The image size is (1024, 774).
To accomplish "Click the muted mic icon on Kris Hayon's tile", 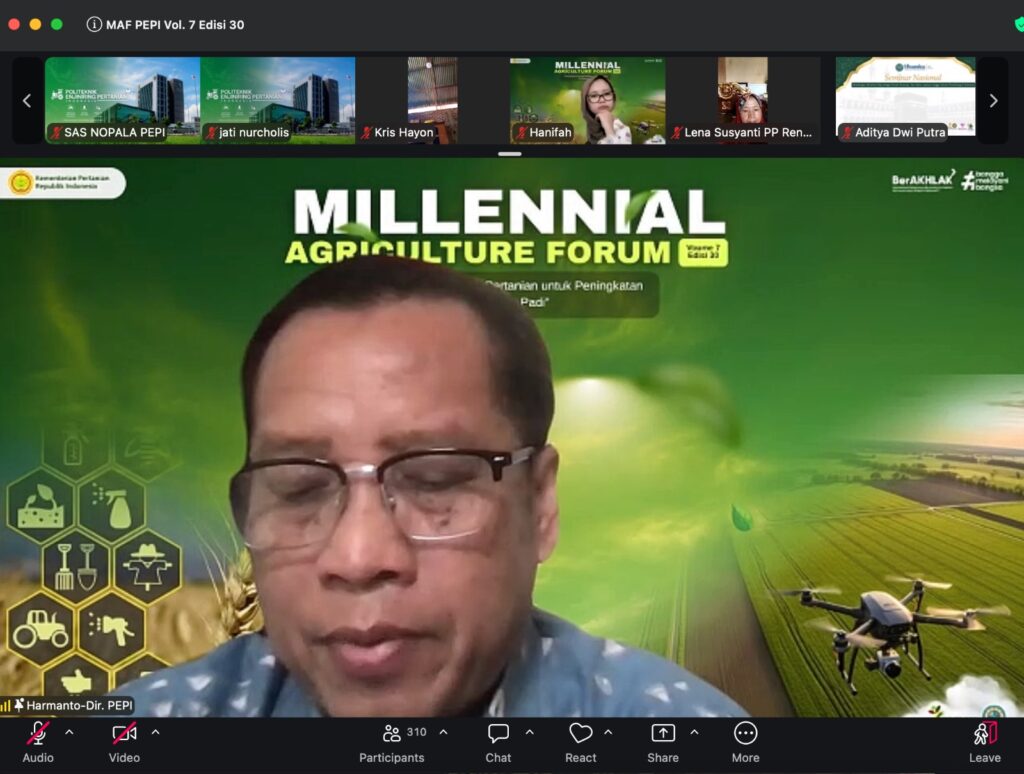I will pos(366,133).
